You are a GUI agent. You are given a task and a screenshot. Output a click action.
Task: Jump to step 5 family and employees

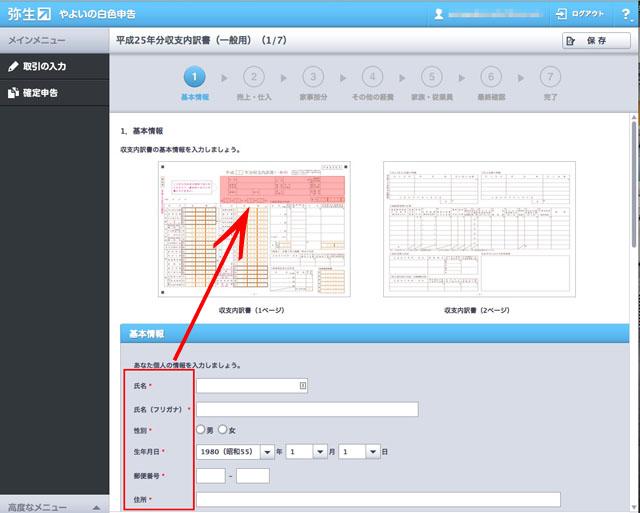click(x=431, y=77)
